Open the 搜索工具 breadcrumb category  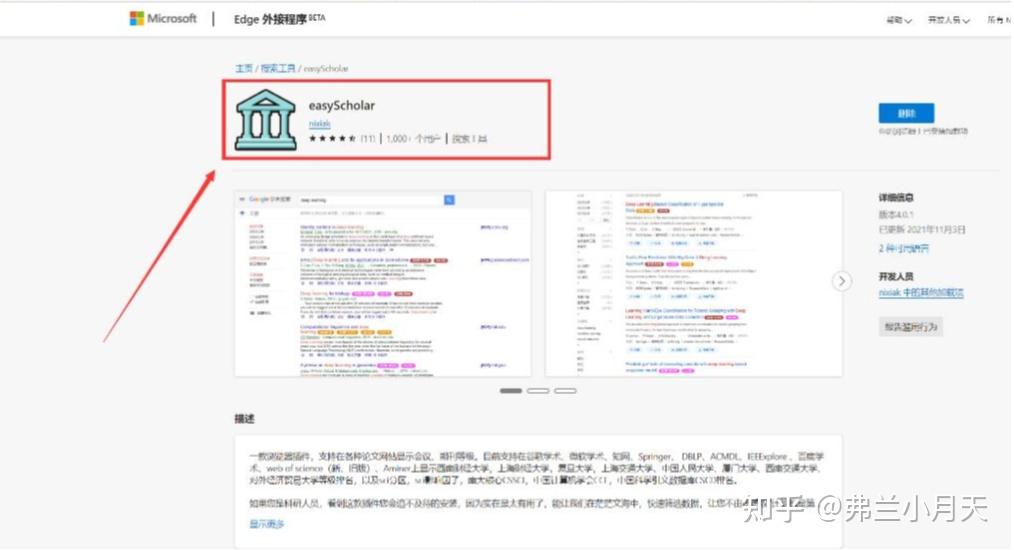tap(278, 68)
